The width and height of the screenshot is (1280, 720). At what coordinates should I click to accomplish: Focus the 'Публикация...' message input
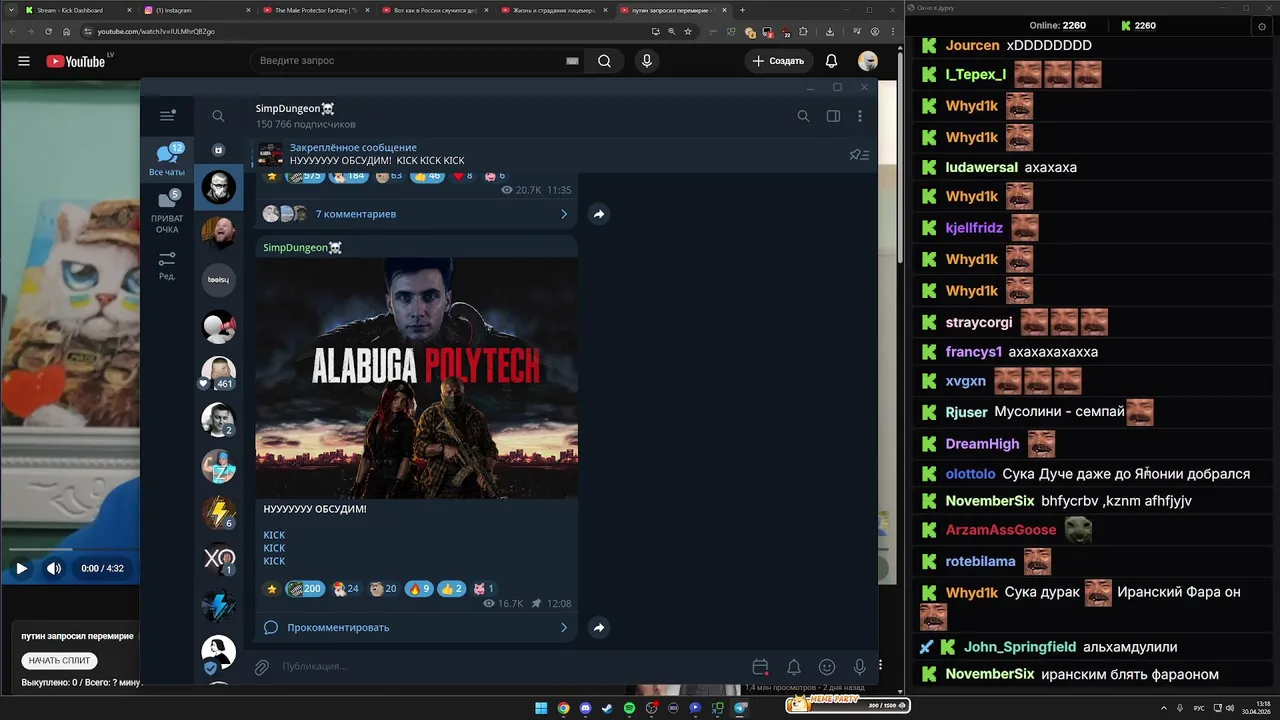pos(510,666)
